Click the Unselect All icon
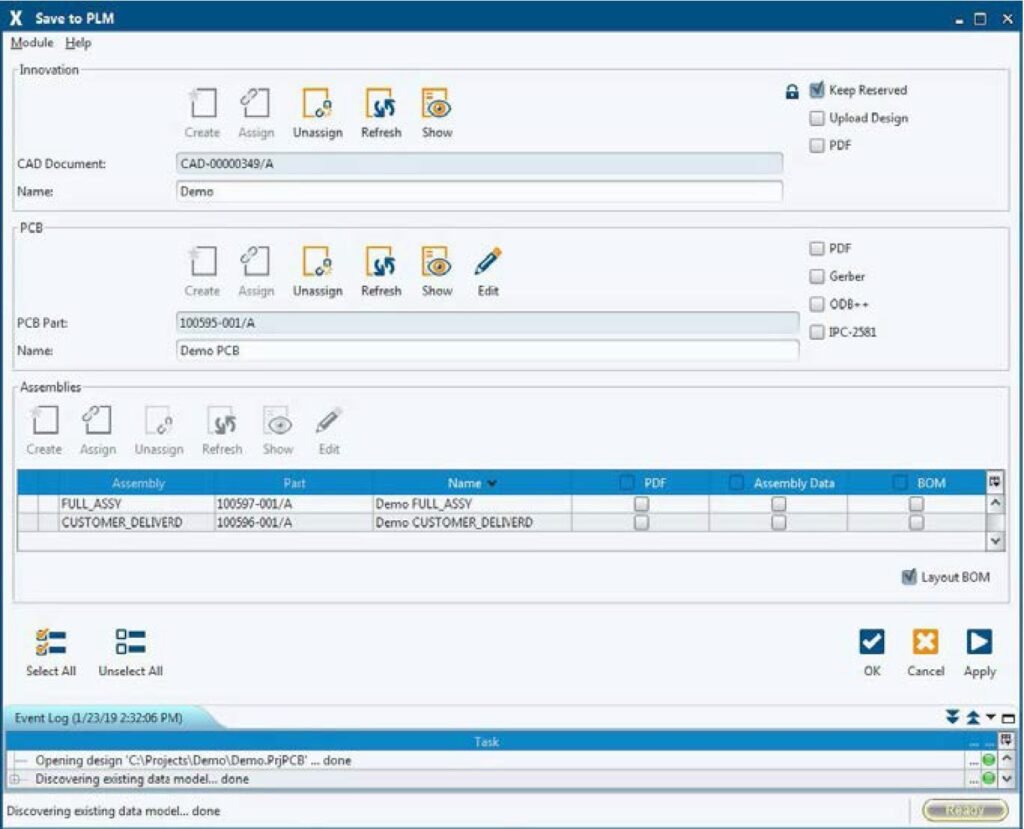This screenshot has height=829, width=1024. click(x=130, y=642)
